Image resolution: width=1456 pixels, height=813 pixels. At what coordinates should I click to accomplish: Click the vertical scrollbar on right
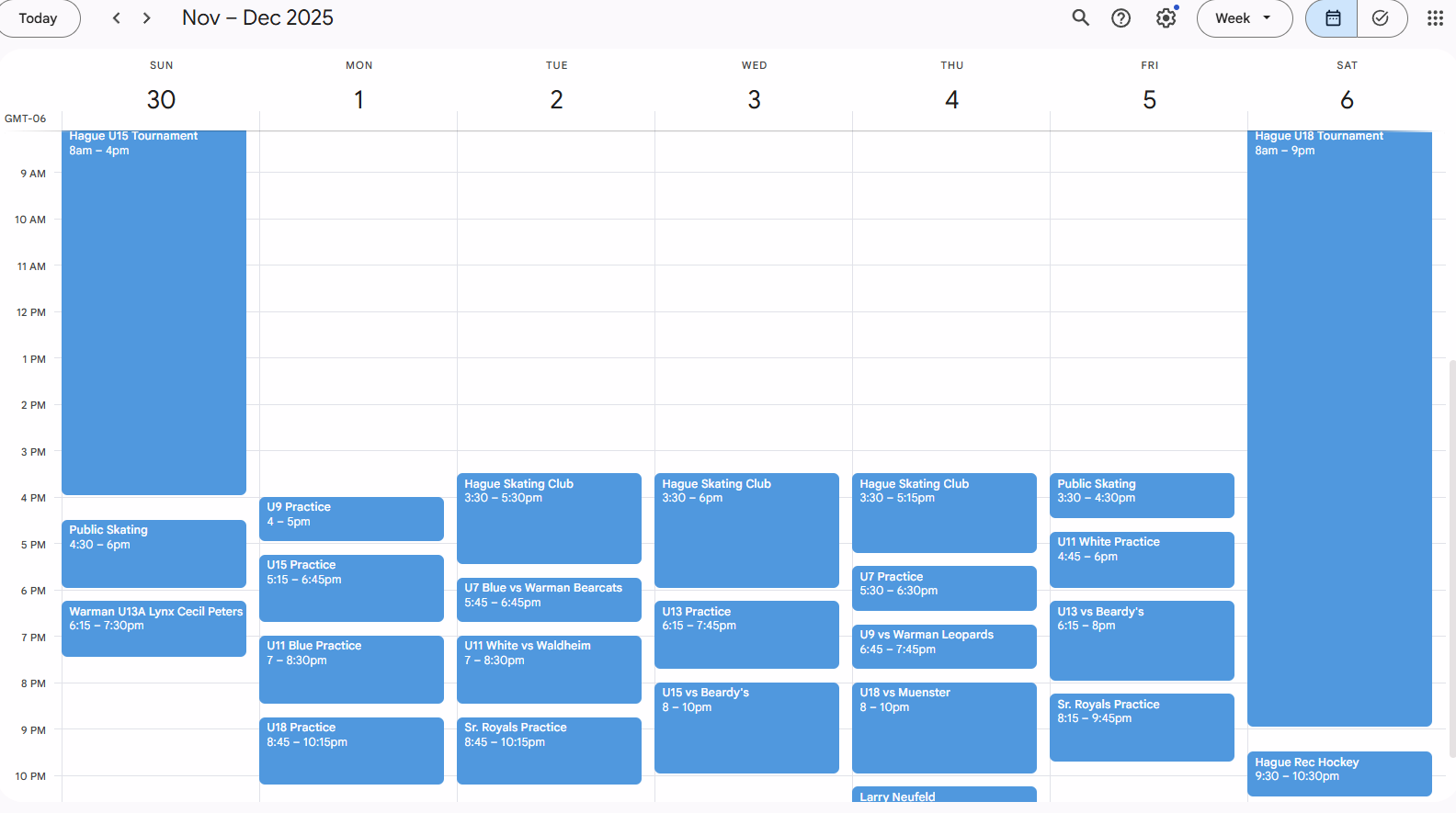point(1451,551)
